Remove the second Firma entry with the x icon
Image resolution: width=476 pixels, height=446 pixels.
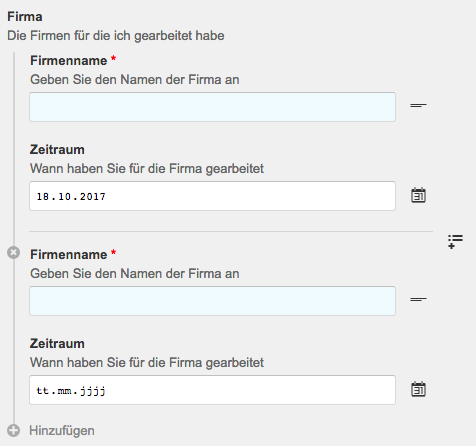coord(13,253)
